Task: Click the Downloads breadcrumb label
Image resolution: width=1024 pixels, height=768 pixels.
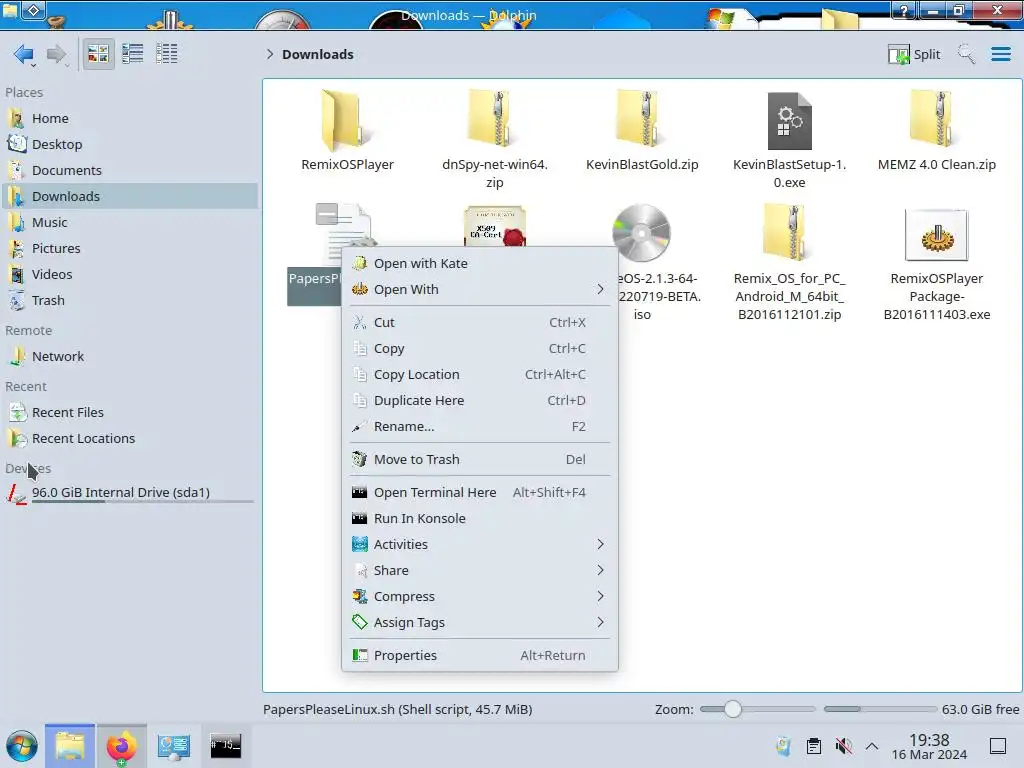Action: 317,54
